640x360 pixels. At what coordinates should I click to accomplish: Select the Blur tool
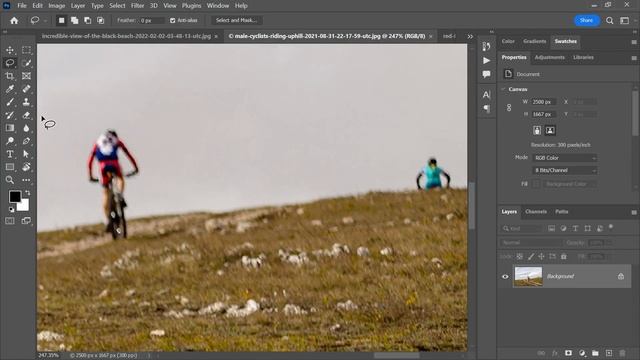pyautogui.click(x=26, y=128)
